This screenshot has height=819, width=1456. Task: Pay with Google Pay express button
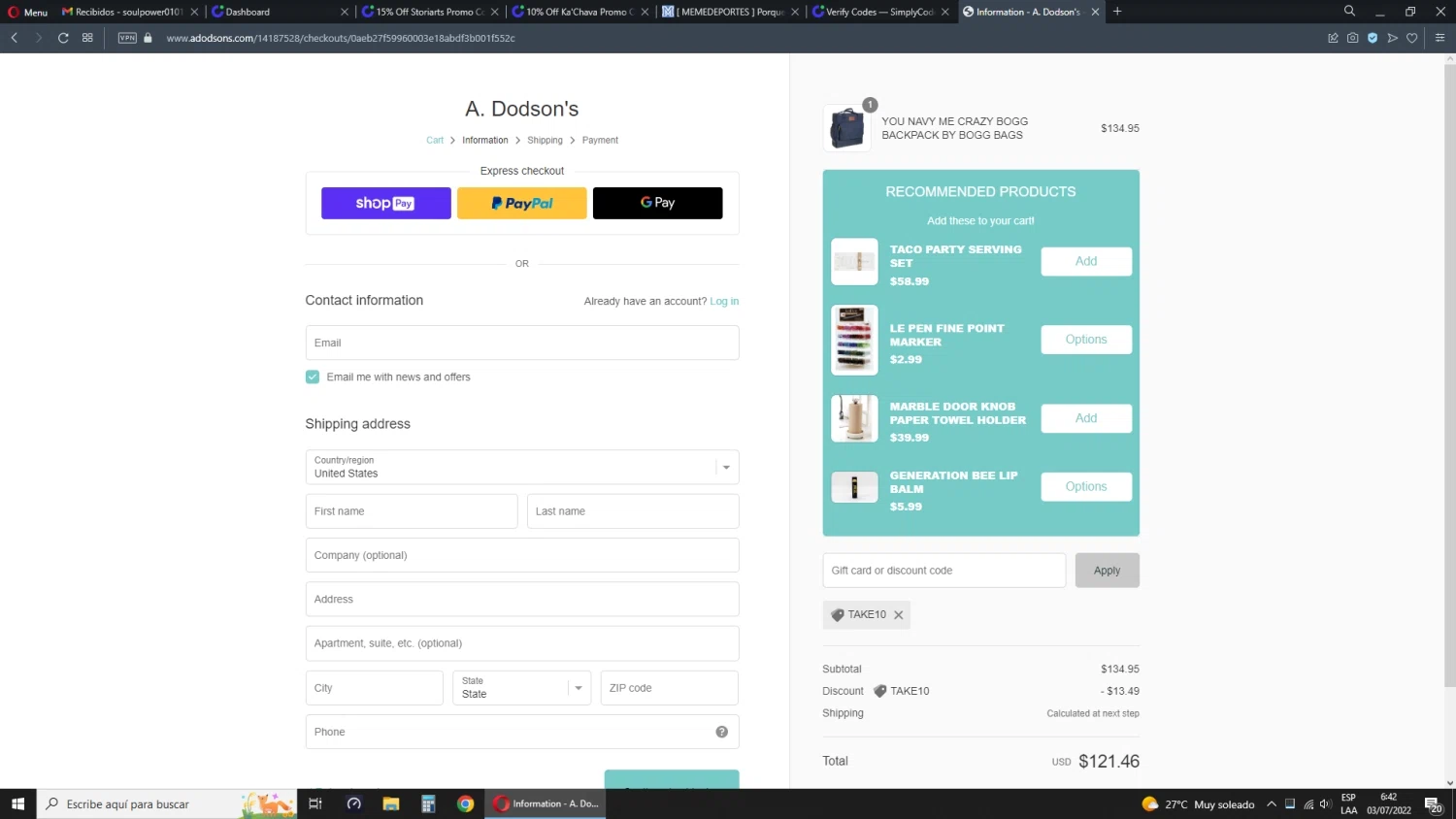point(658,203)
